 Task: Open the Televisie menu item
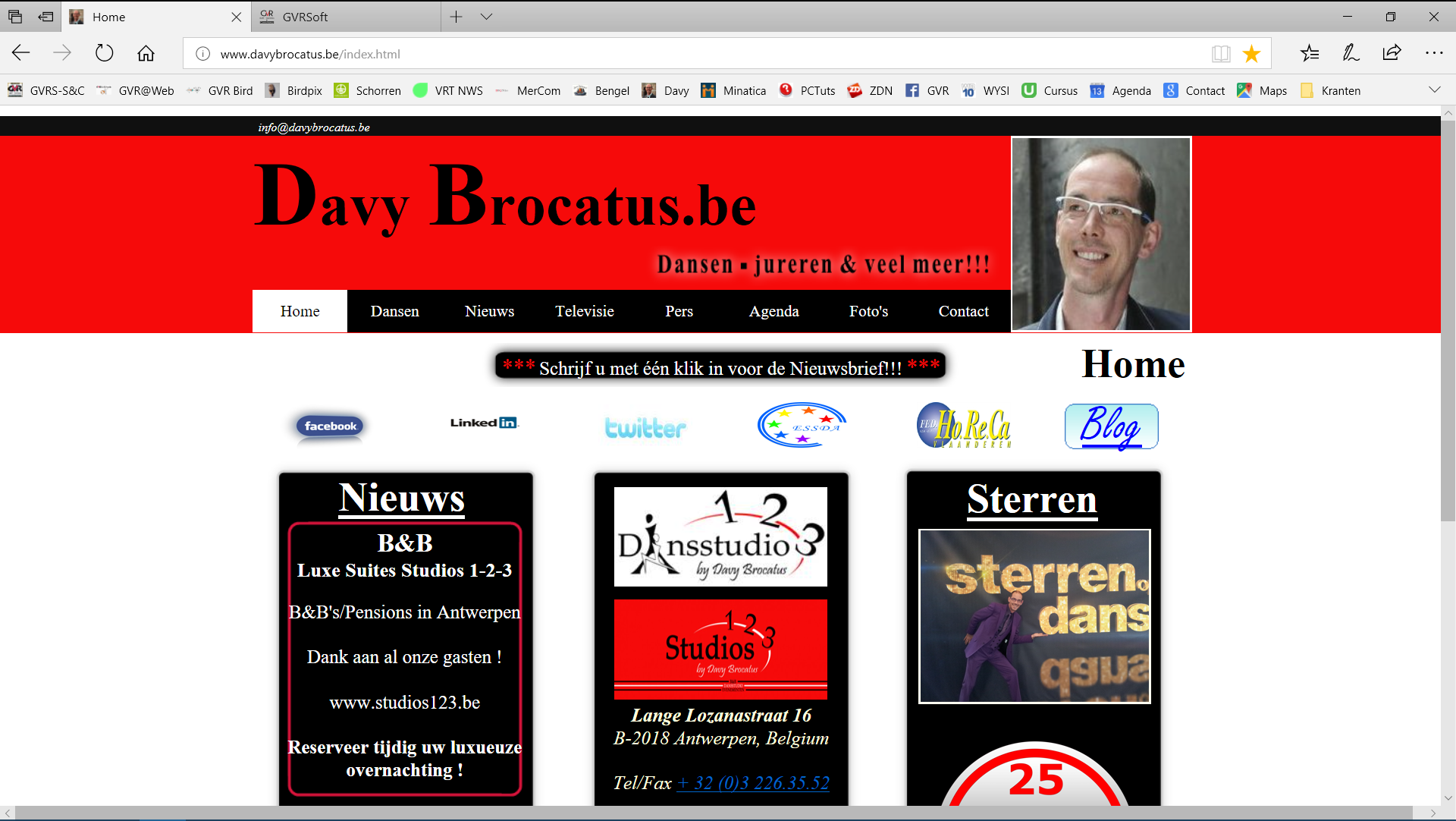tap(584, 311)
